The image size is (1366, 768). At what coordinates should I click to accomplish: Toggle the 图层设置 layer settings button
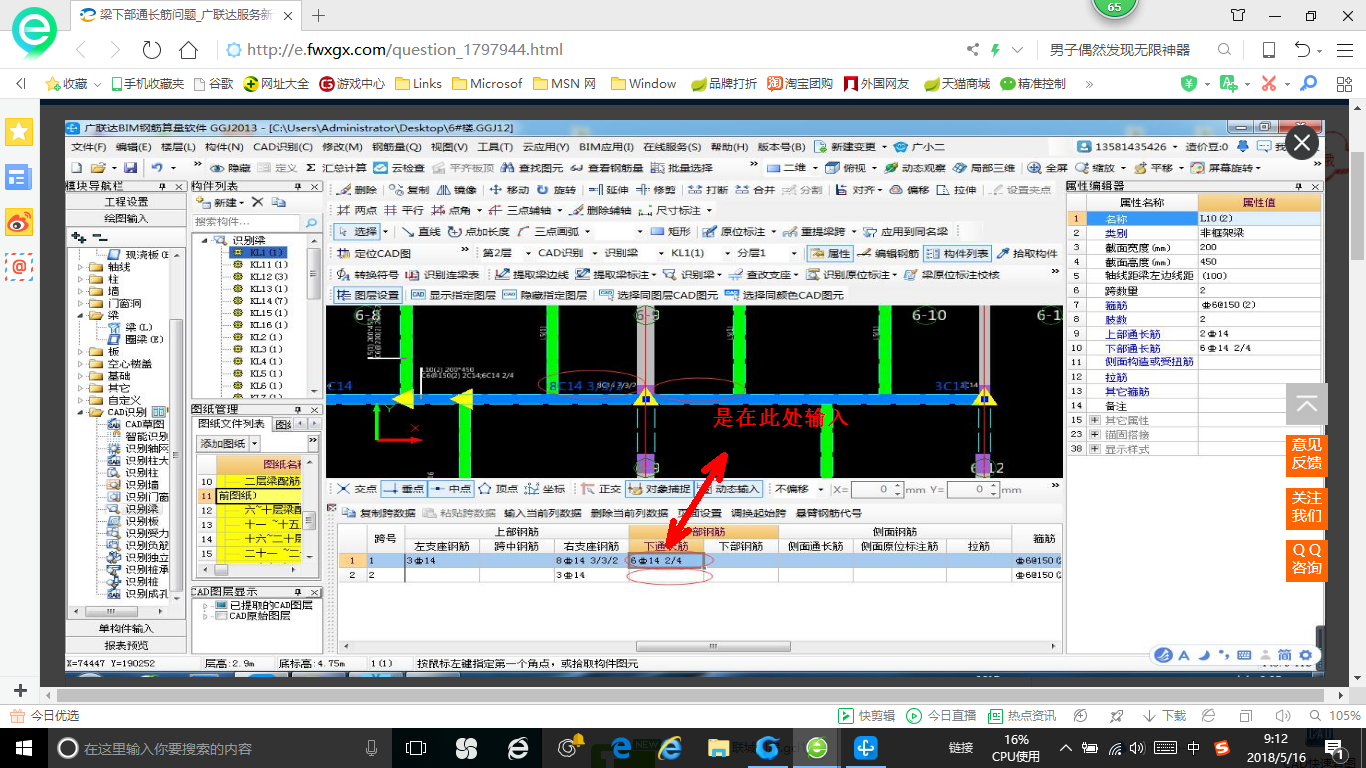tap(368, 295)
